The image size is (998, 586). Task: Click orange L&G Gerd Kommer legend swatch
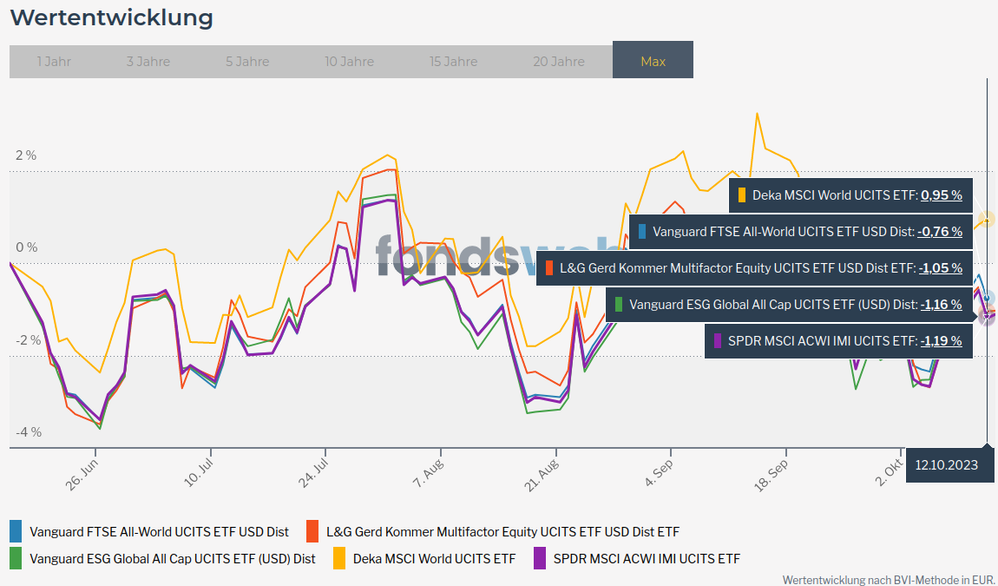pos(311,532)
